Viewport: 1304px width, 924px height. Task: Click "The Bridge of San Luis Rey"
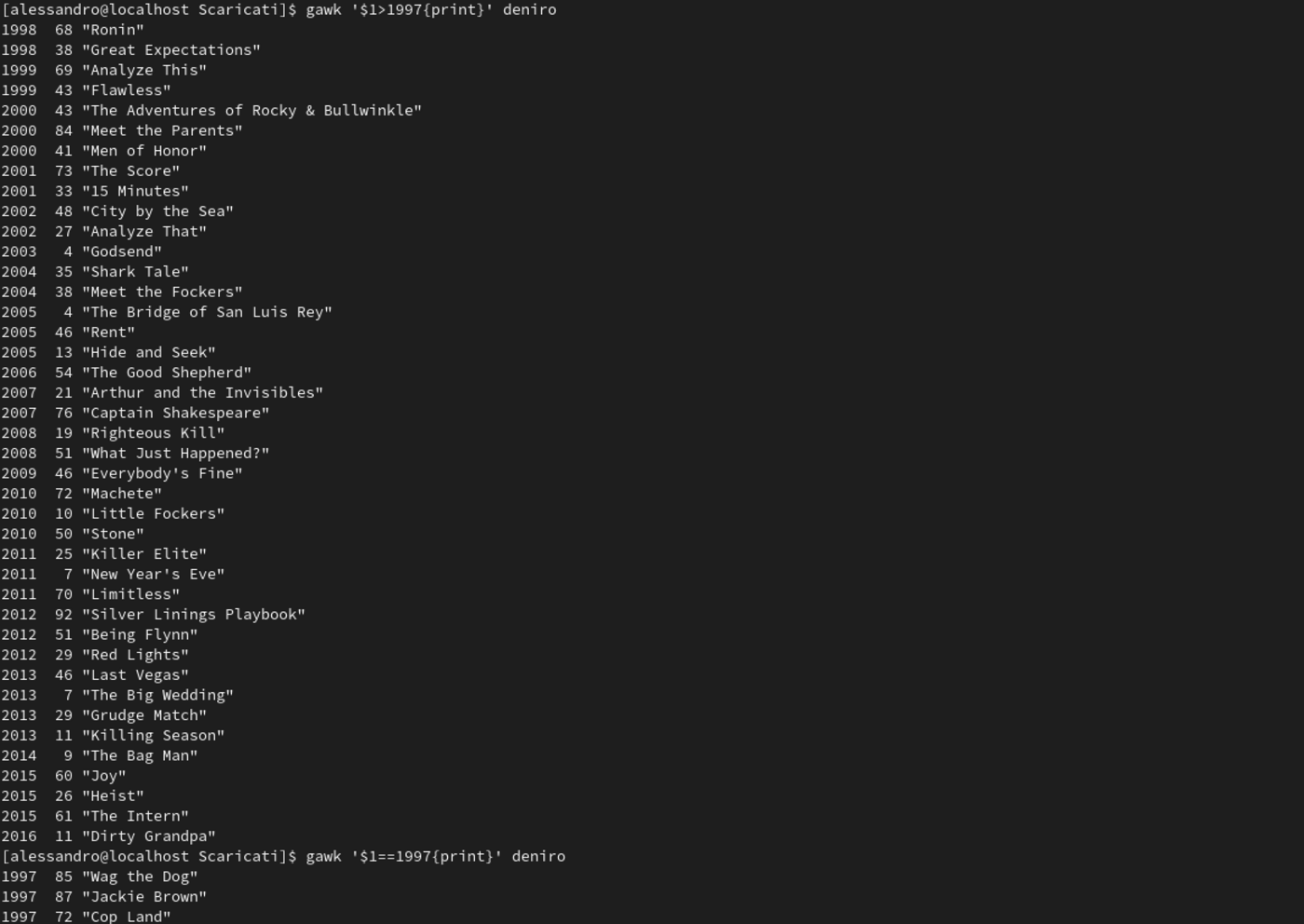(207, 312)
